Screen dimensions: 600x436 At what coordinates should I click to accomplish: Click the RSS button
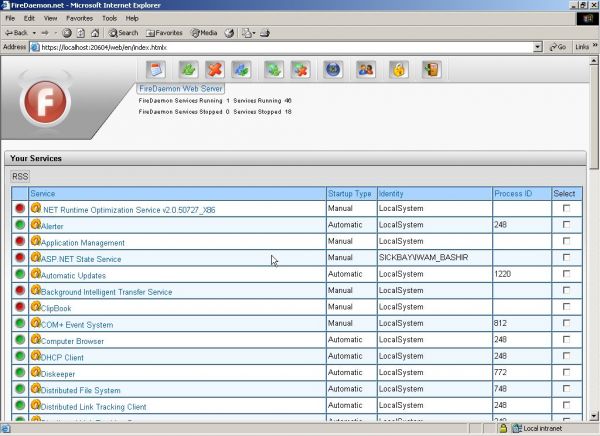[x=20, y=176]
